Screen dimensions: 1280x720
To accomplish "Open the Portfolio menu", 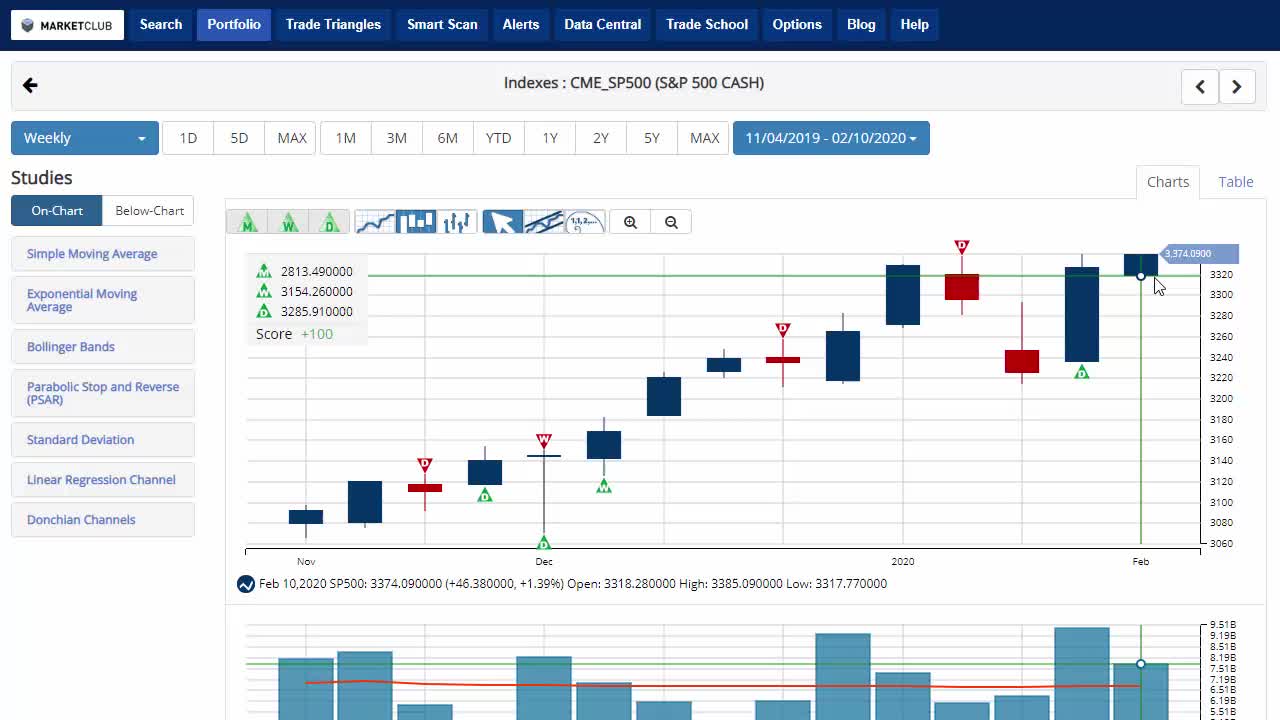I will pyautogui.click(x=234, y=24).
